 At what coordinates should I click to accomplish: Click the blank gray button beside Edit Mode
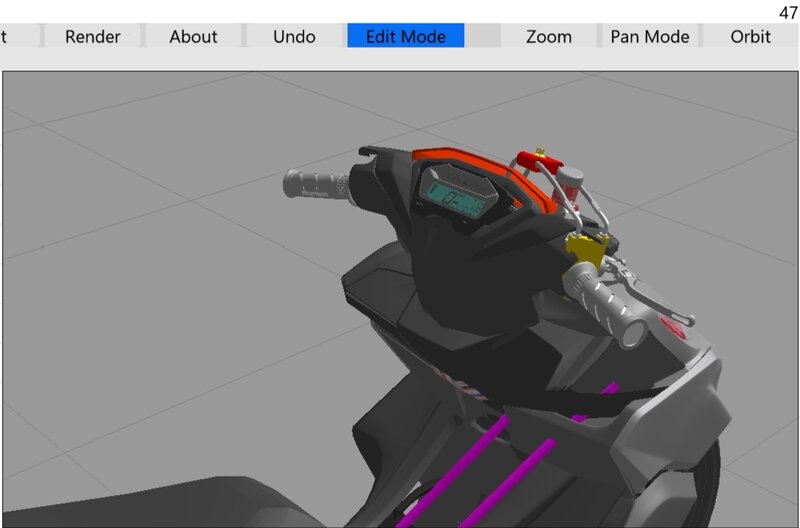tap(482, 36)
